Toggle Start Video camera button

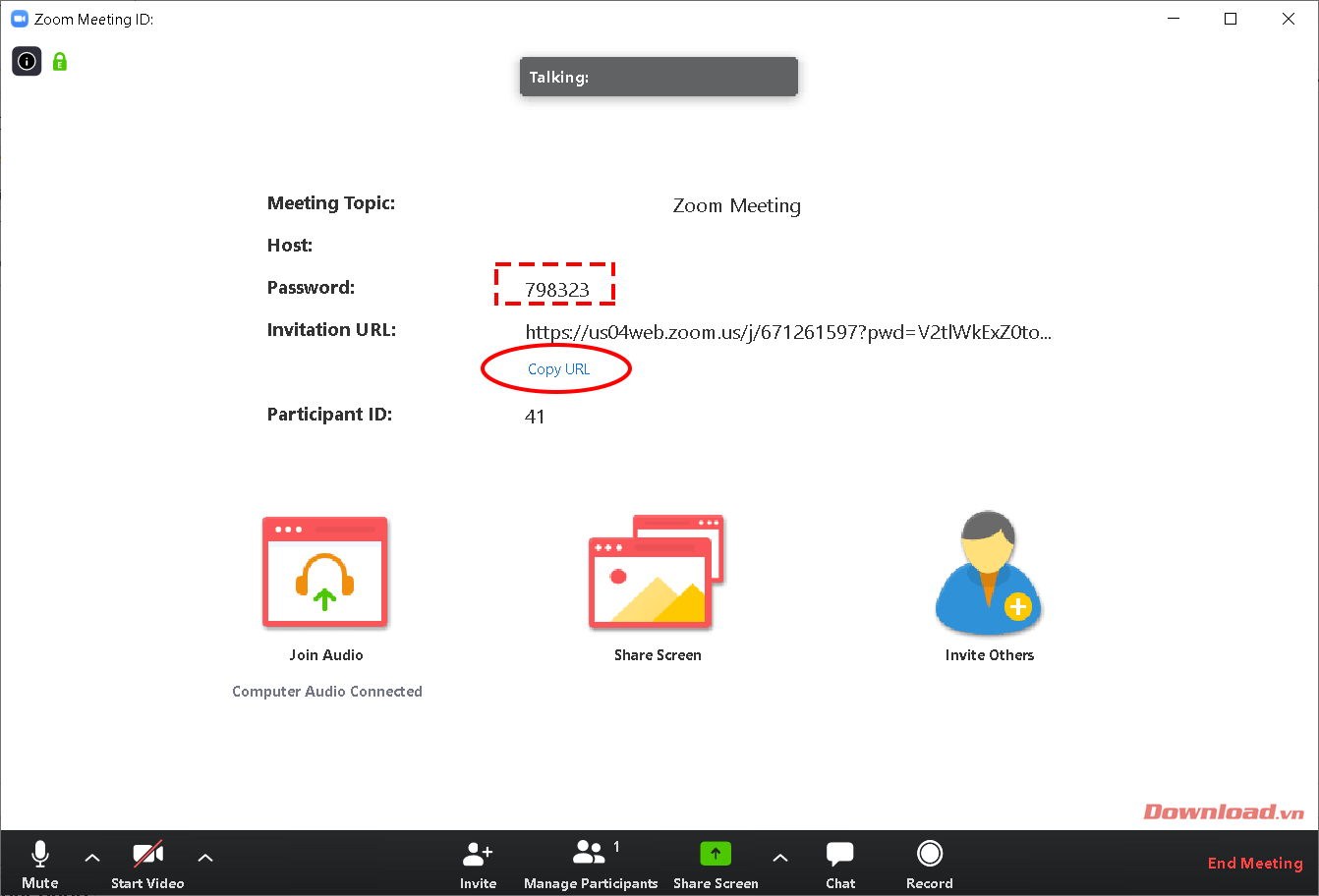click(x=147, y=865)
